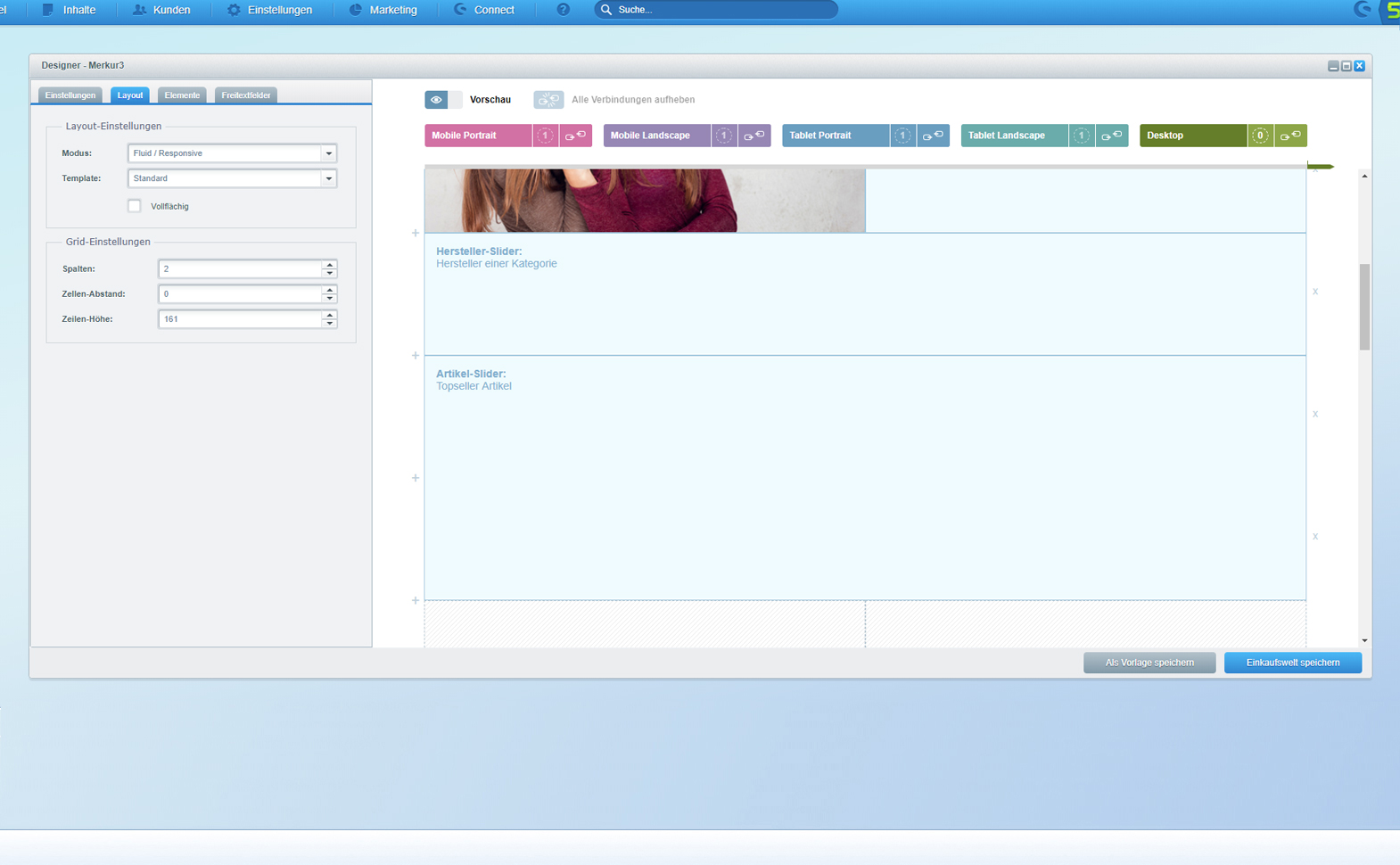Screen dimensions: 1400x865
Task: Switch to the Elemente tab
Action: click(x=182, y=95)
